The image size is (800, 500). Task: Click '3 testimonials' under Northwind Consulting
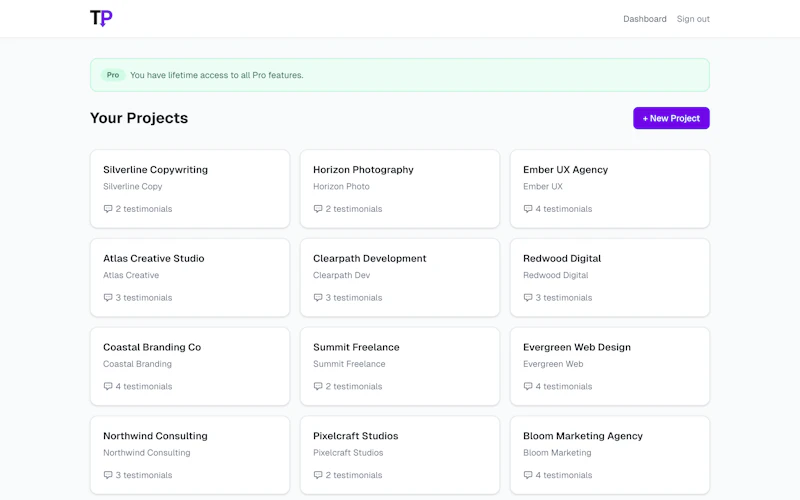(x=144, y=475)
